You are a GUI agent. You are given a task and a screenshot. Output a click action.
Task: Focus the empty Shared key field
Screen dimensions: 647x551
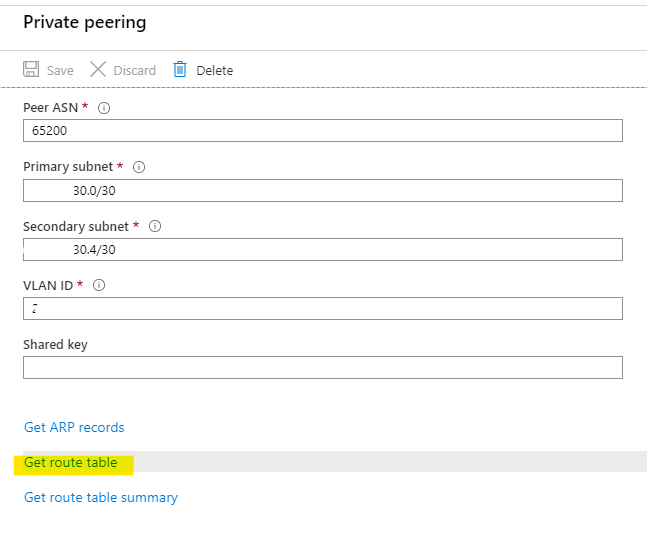[322, 367]
